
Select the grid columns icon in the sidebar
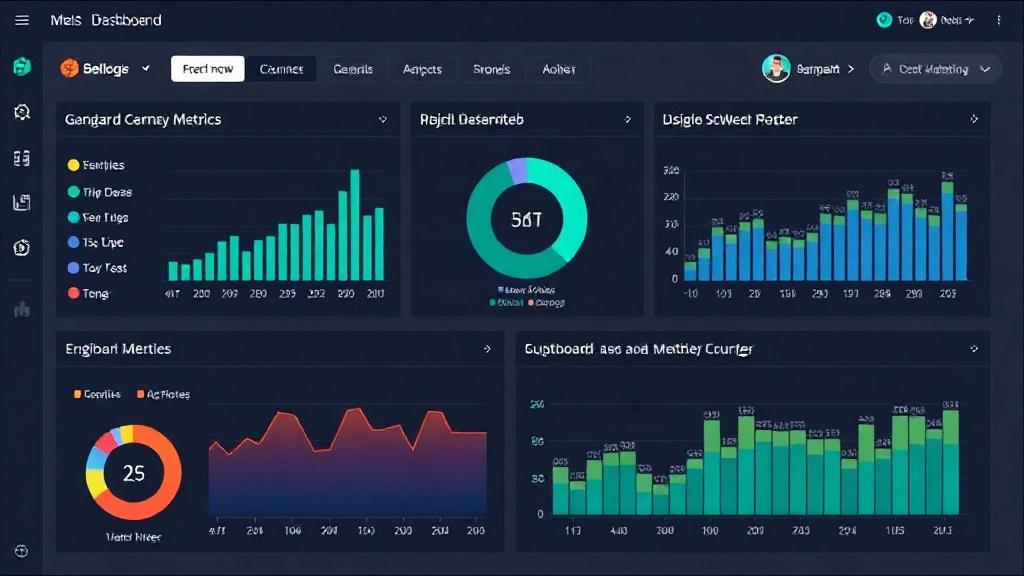[22, 158]
